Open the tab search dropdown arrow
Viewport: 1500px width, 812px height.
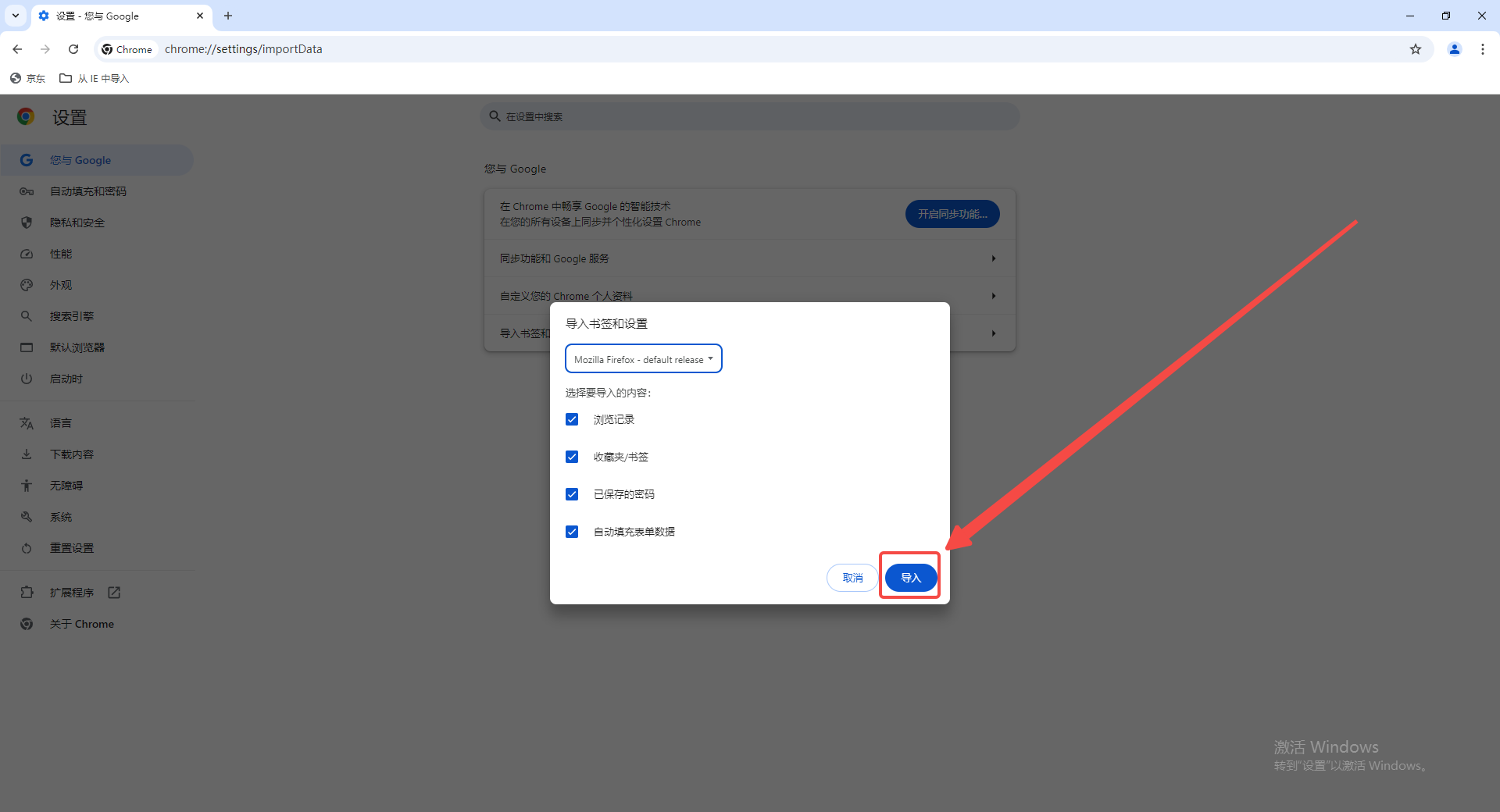pyautogui.click(x=16, y=16)
